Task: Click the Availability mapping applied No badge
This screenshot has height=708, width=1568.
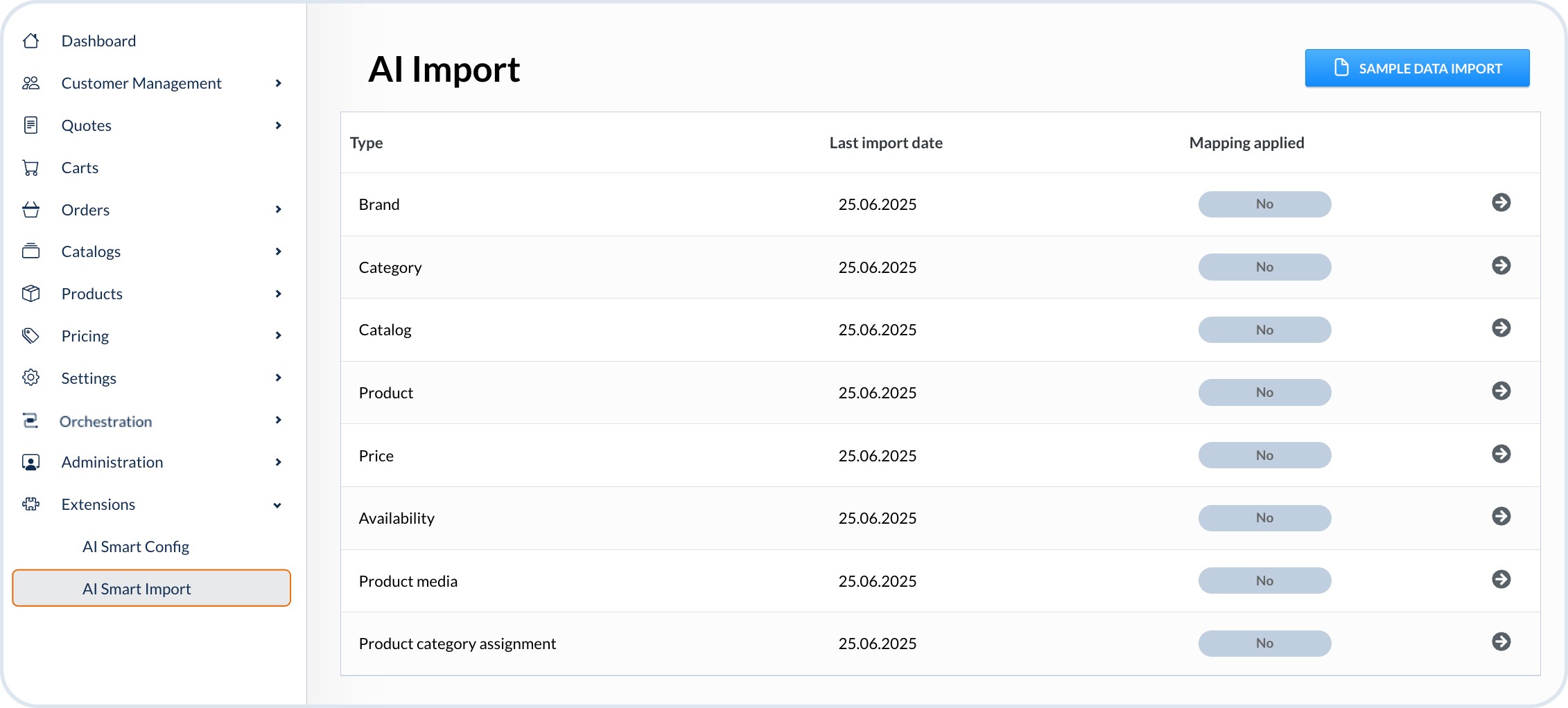Action: (x=1264, y=518)
